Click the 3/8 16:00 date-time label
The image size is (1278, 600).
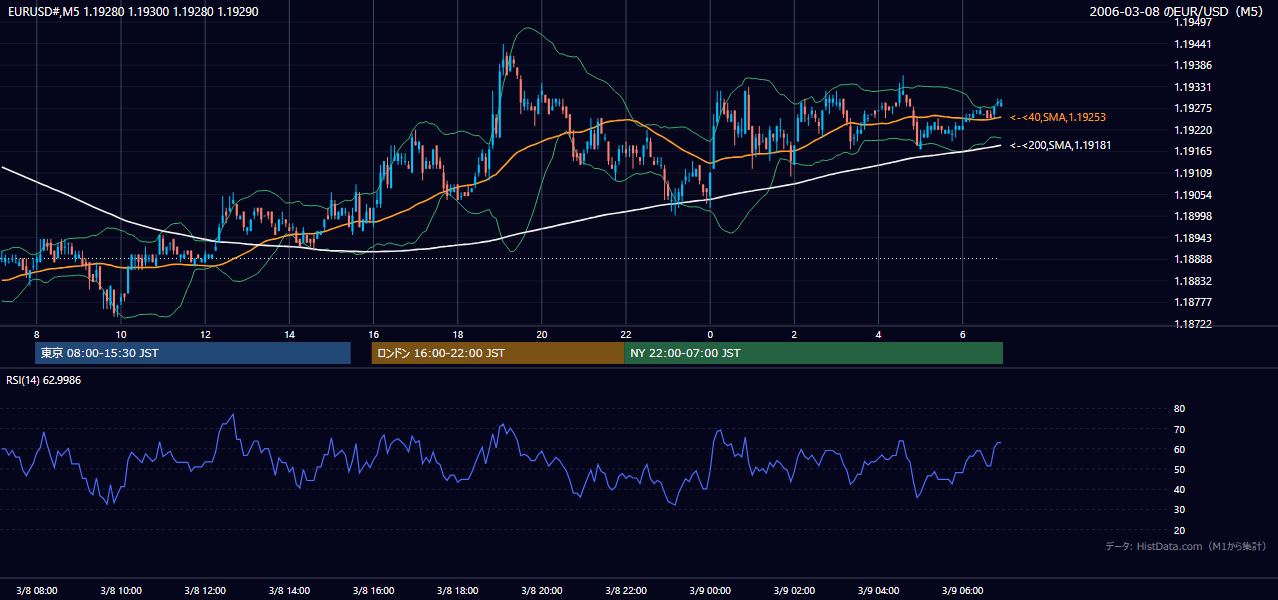[x=373, y=590]
